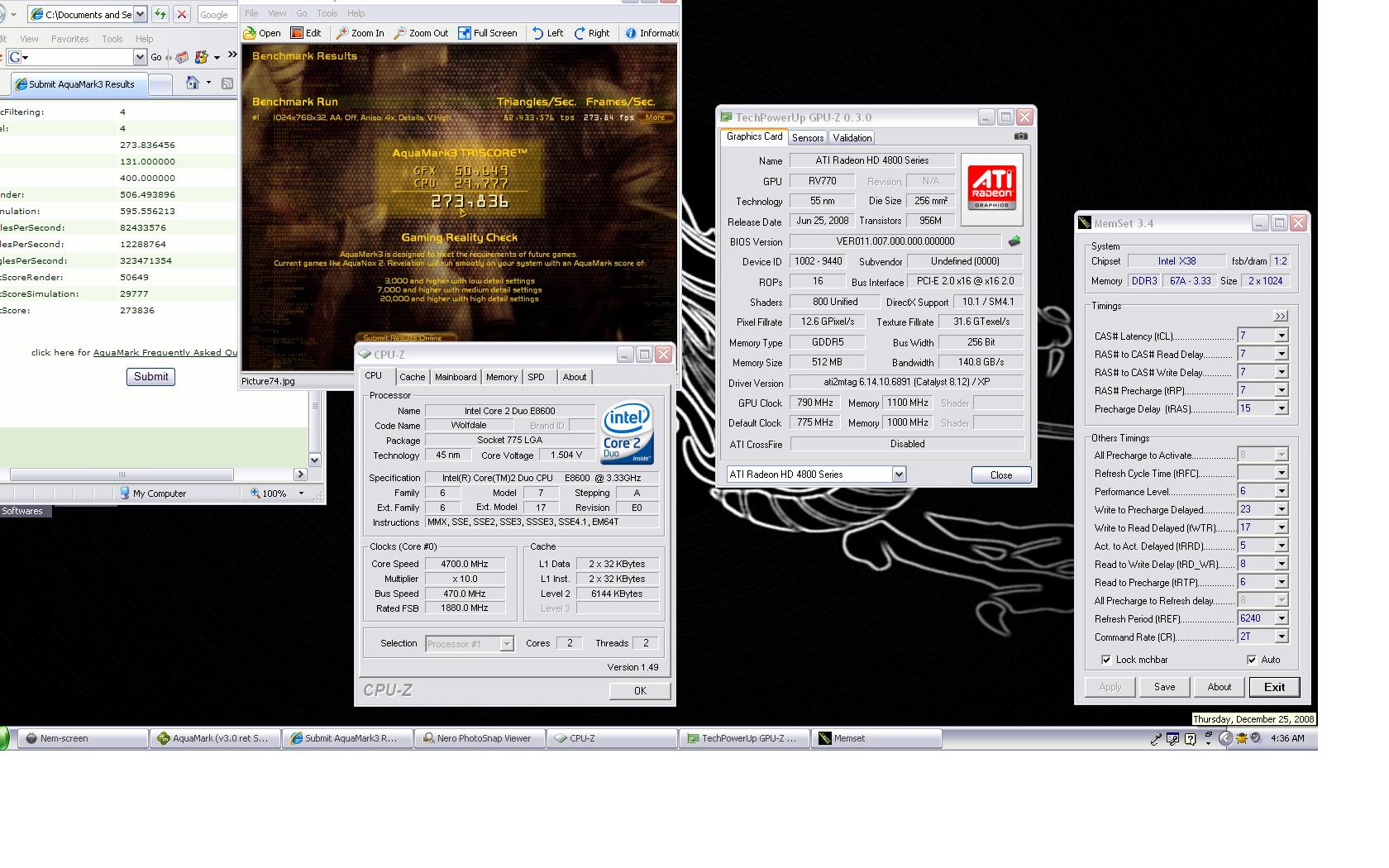Viewport: 1389px width, 868px height.
Task: Click the About button in MemSet
Action: 1219,687
